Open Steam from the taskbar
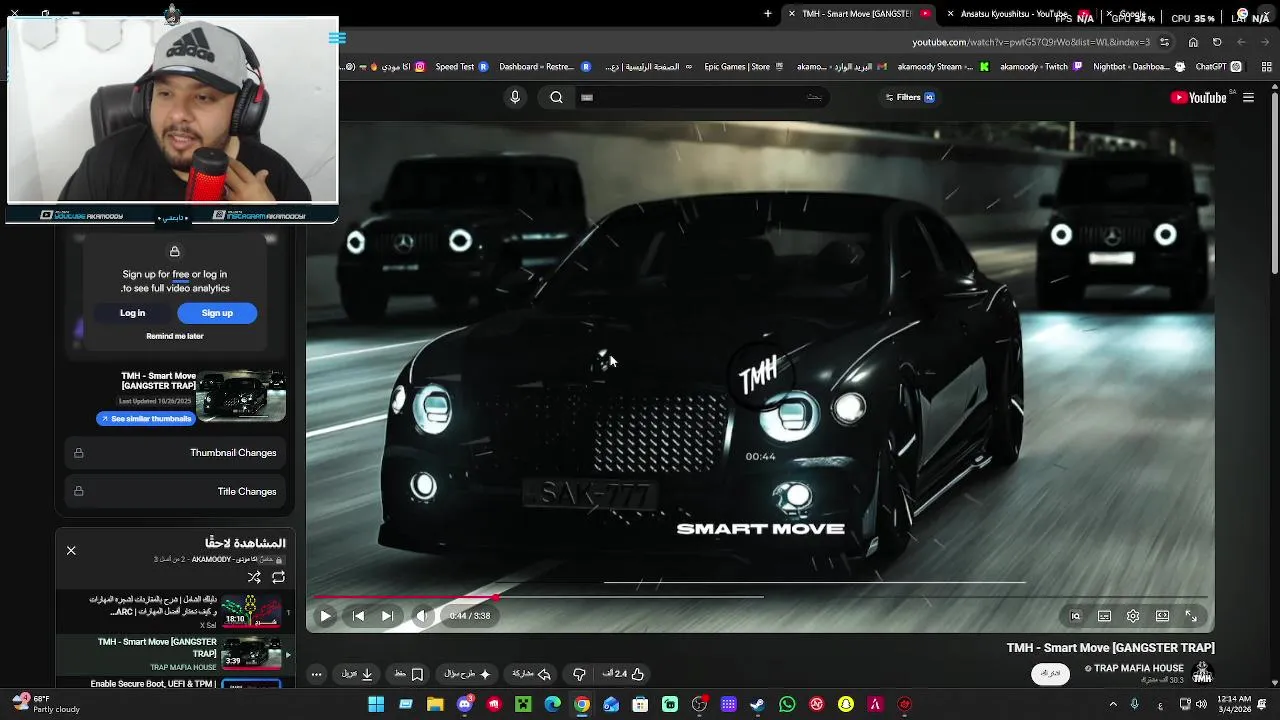 pos(758,704)
